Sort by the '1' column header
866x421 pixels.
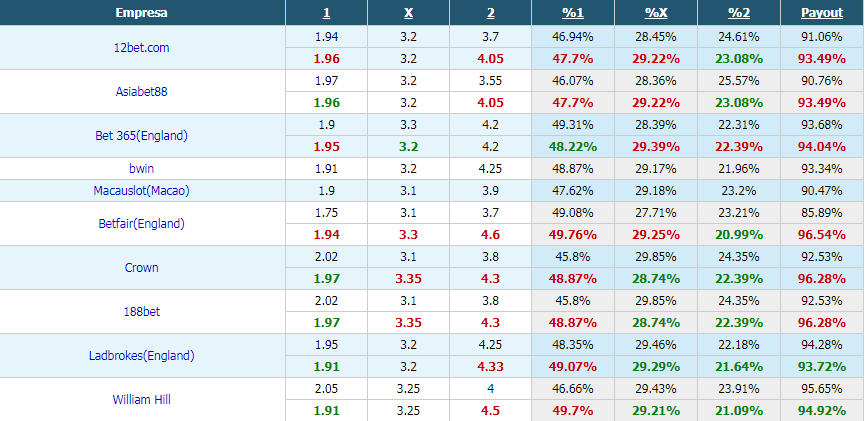tap(326, 13)
